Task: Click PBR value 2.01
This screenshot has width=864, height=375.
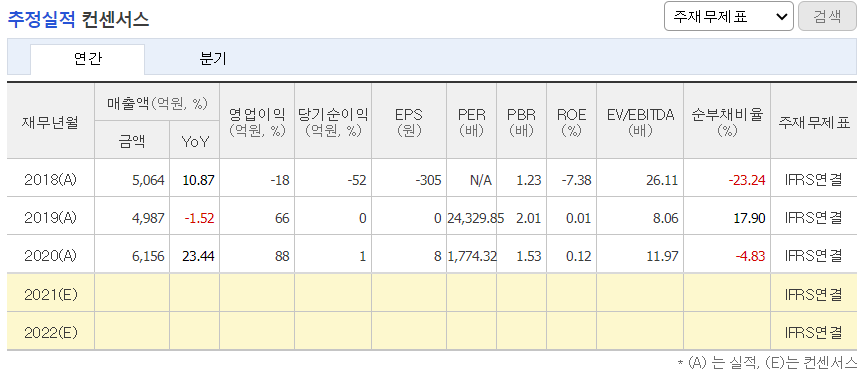Action: (x=530, y=218)
